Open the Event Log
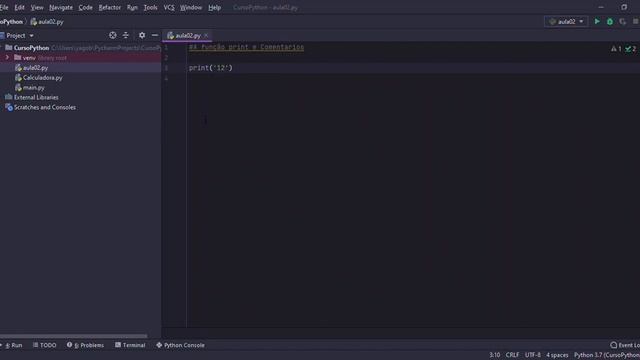This screenshot has width=640, height=360. (x=625, y=345)
